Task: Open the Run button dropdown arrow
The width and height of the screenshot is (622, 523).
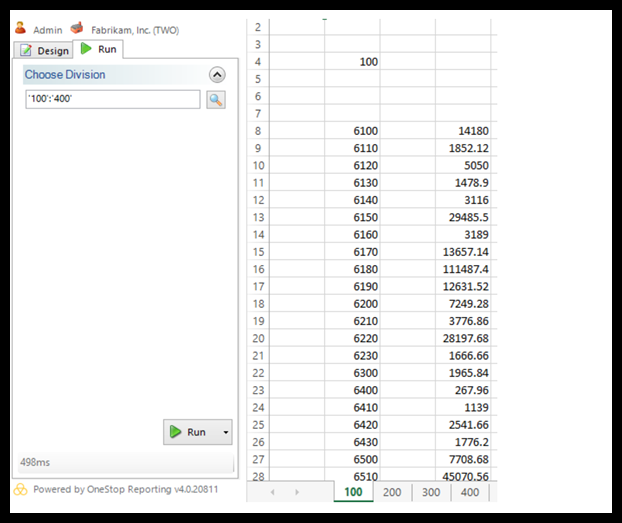Action: click(226, 432)
